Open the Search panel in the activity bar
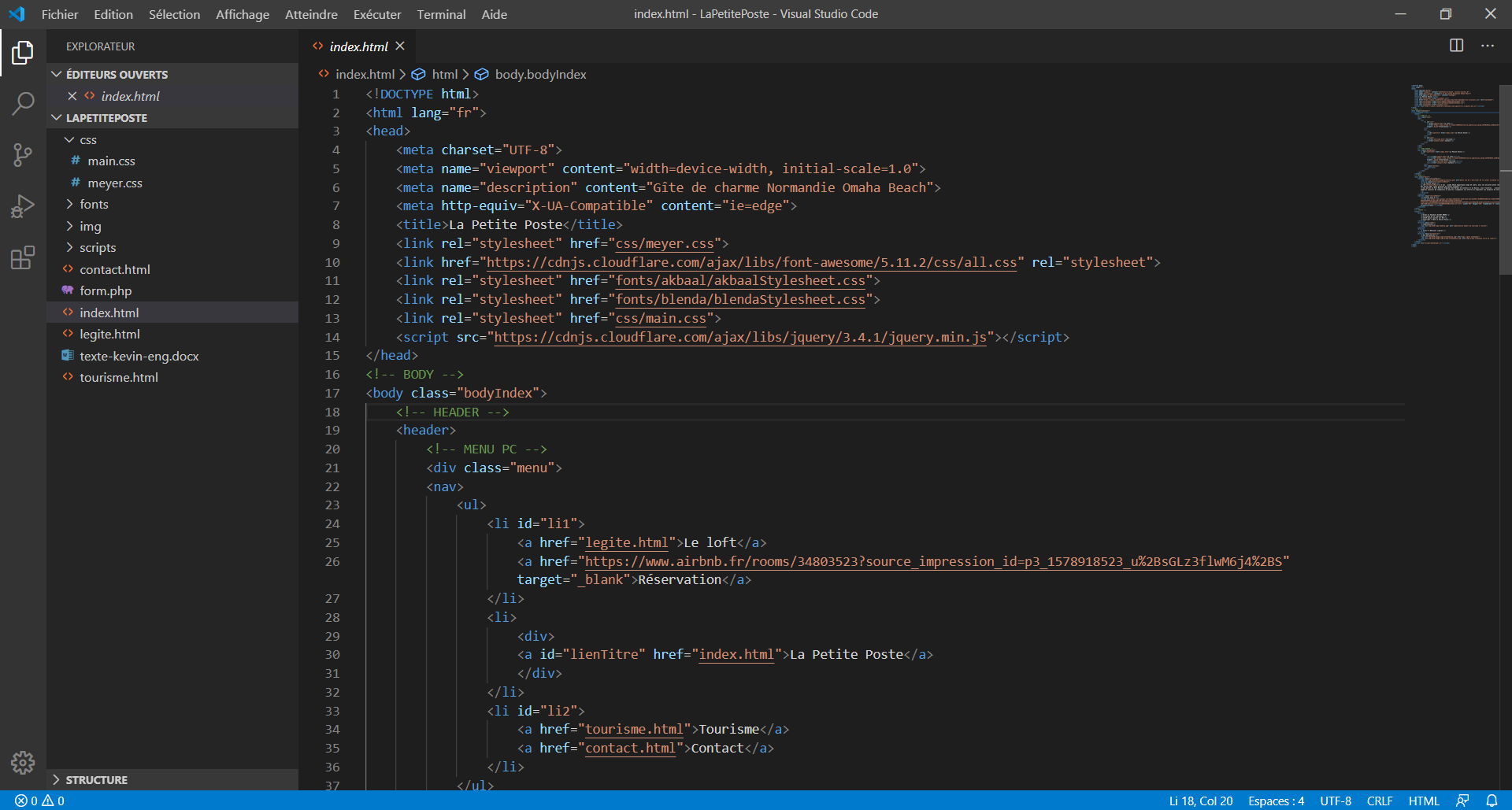The width and height of the screenshot is (1512, 810). point(23,103)
